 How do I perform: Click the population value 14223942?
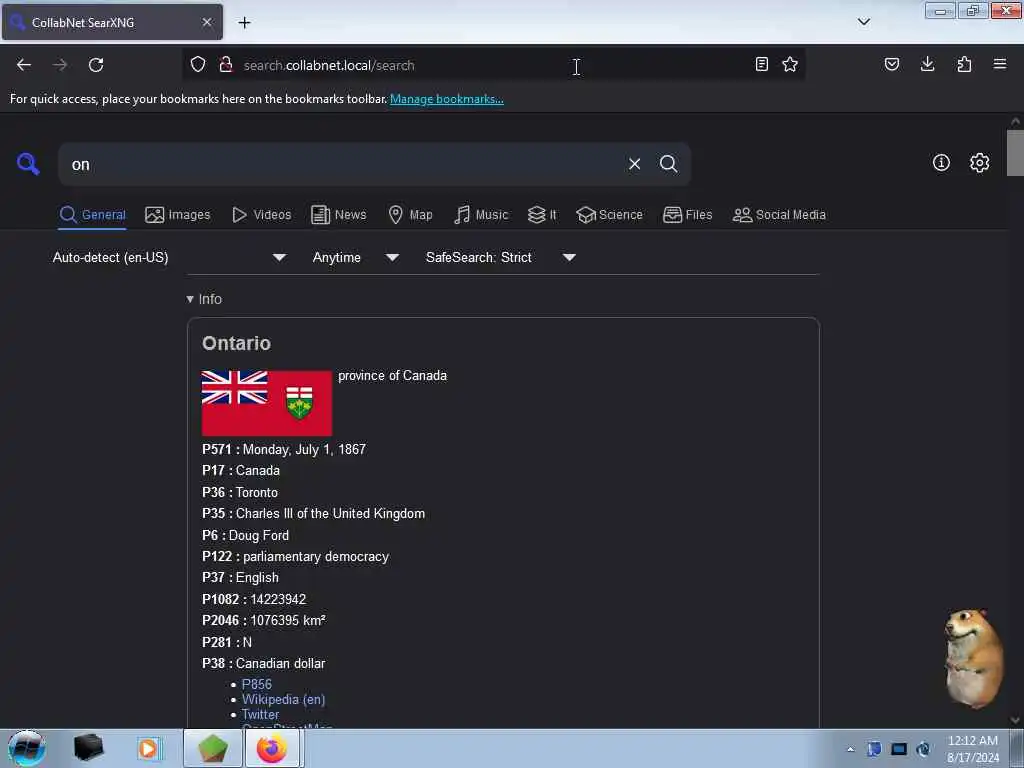click(x=278, y=600)
